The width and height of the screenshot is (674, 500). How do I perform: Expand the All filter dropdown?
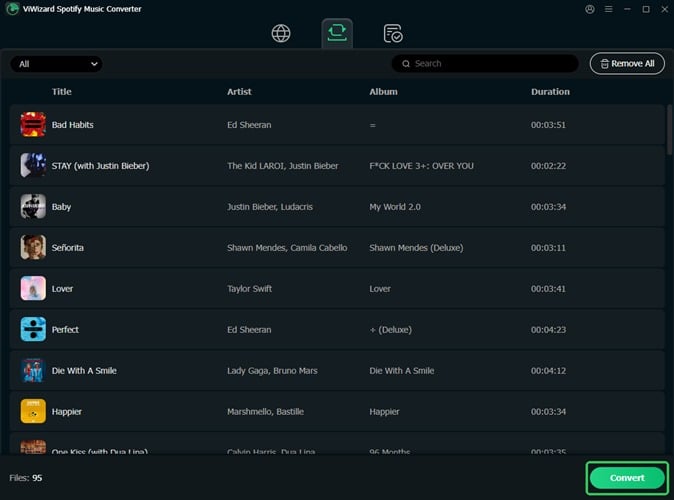click(57, 64)
